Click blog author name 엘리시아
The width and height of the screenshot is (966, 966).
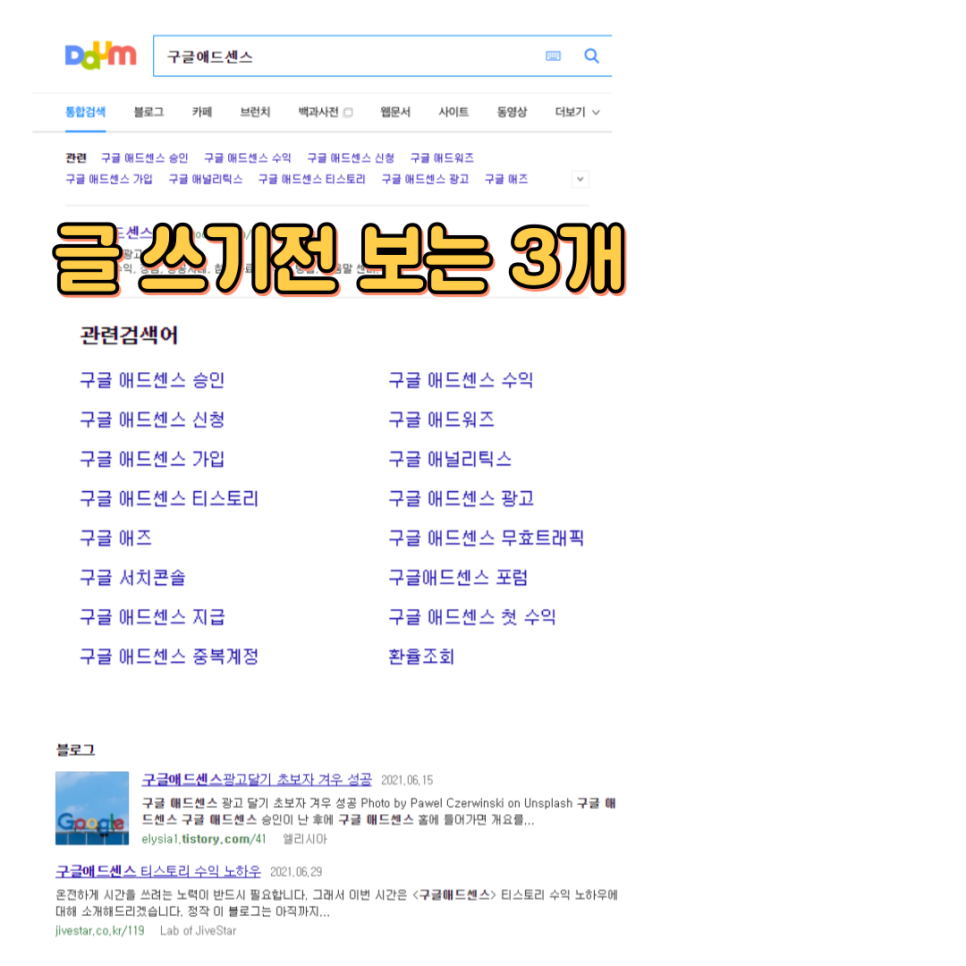(x=305, y=839)
